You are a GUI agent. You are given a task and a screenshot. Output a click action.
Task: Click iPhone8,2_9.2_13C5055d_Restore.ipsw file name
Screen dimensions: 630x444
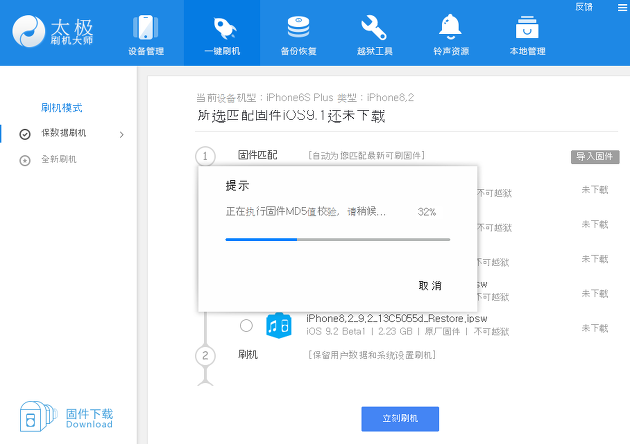coord(397,319)
